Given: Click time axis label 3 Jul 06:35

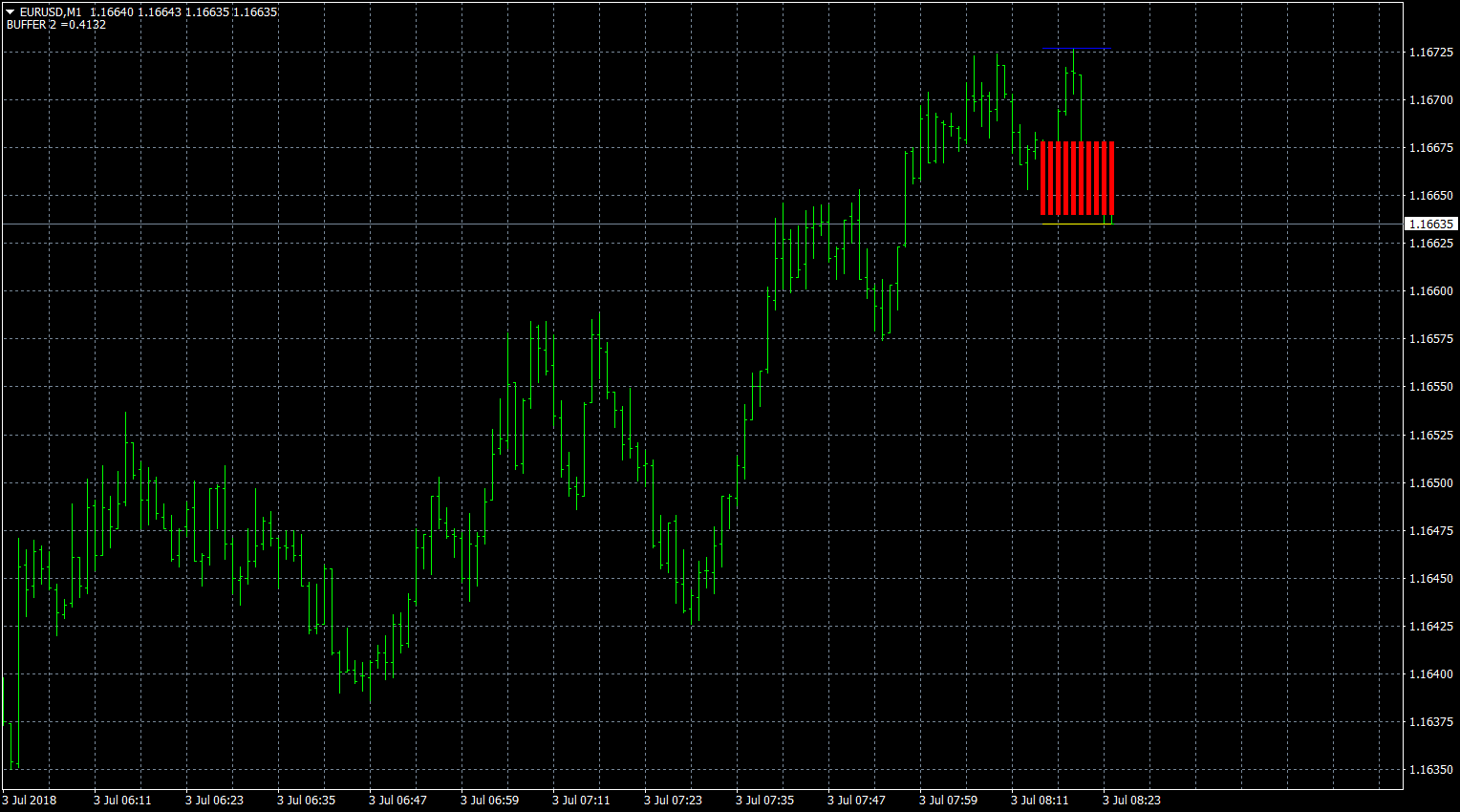Looking at the screenshot, I should click(306, 801).
